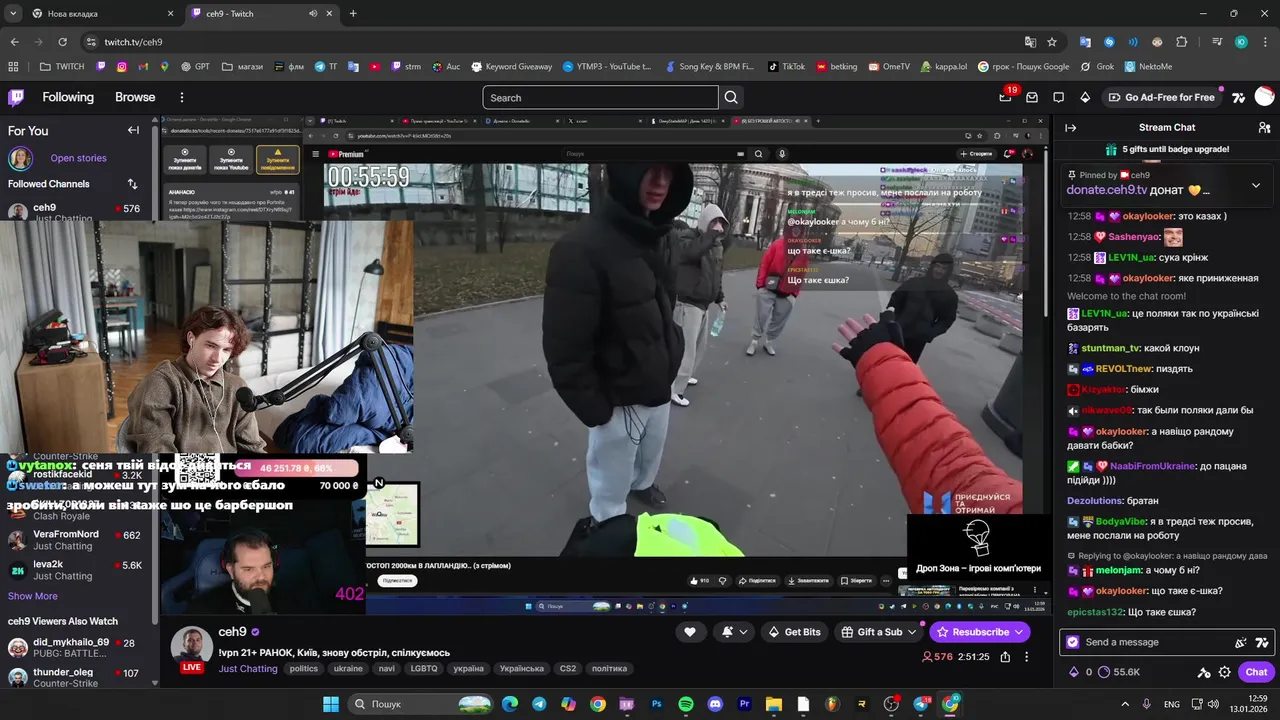Screen dimensions: 1280x720
Task: Open Whispers speech bubble icon
Action: click(1059, 97)
